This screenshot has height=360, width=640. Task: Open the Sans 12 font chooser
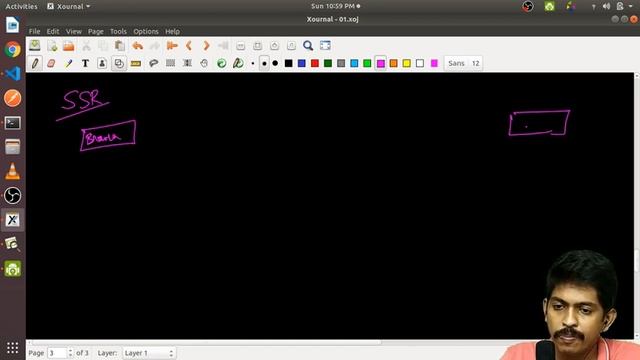tap(463, 63)
